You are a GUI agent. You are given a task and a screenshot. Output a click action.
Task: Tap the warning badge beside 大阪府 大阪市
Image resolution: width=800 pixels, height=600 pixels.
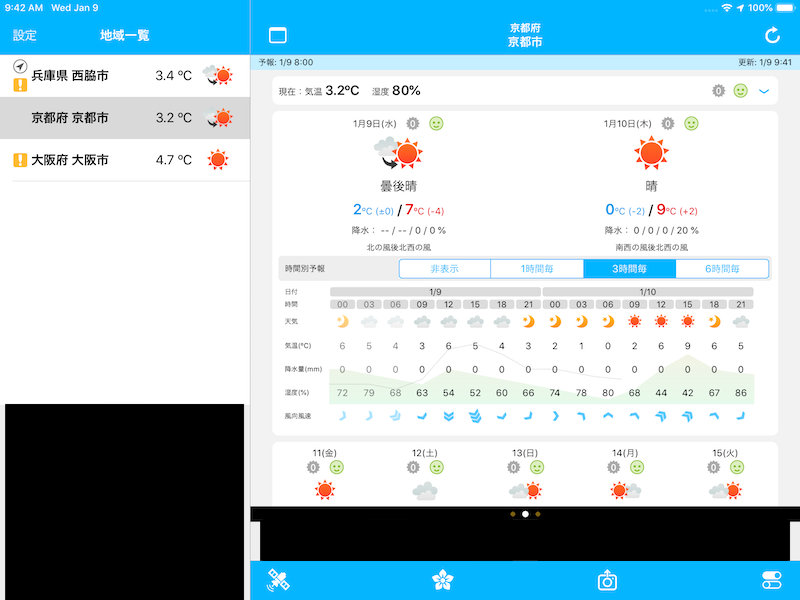tap(20, 160)
